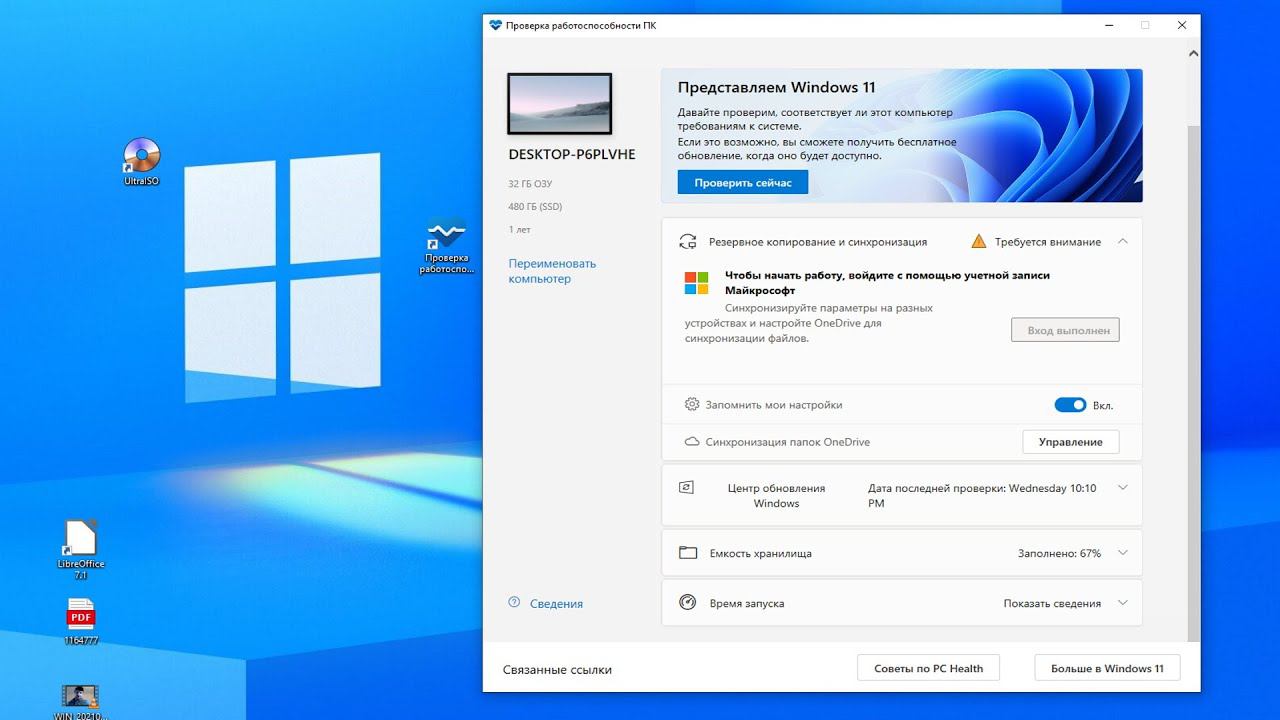Screen dimensions: 1280x720
Task: Click the startup time gauge icon
Action: 687,603
